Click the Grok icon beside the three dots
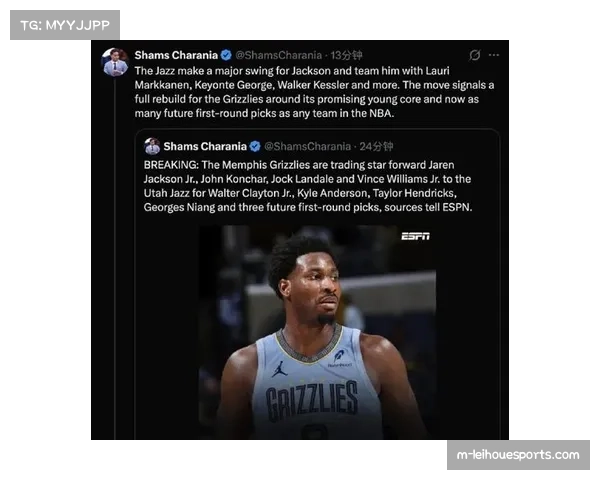Screen dimensions: 600x480 [474, 55]
